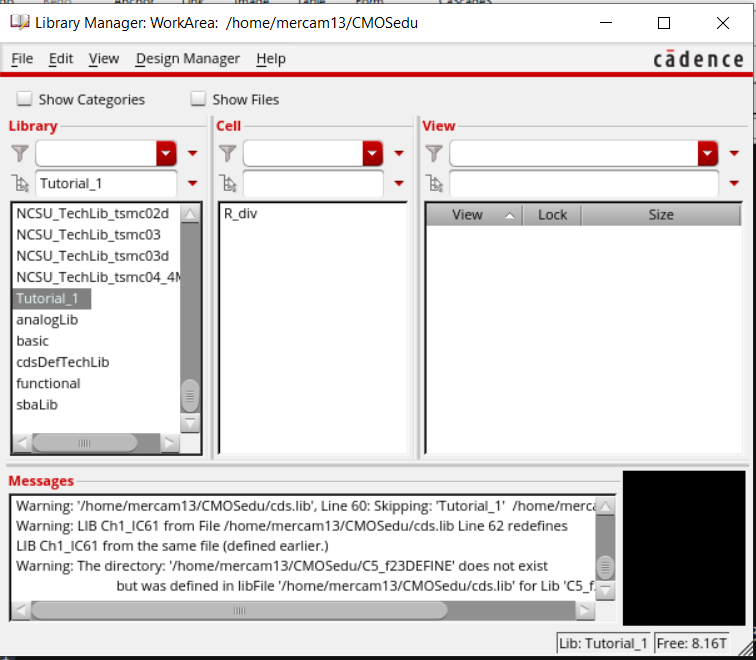Click the 'C5_f23DEFINE' does not exist warning
This screenshot has width=756, height=660.
[282, 566]
